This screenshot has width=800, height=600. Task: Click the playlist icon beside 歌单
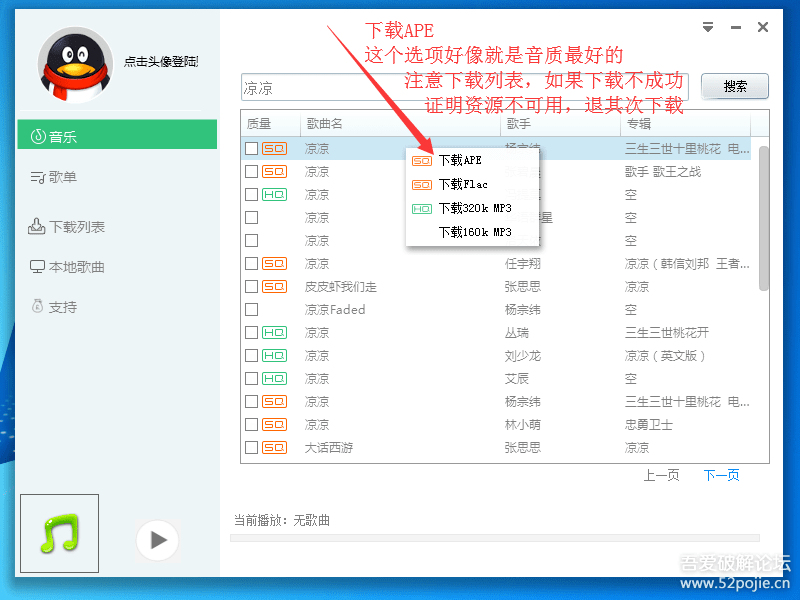[38, 178]
